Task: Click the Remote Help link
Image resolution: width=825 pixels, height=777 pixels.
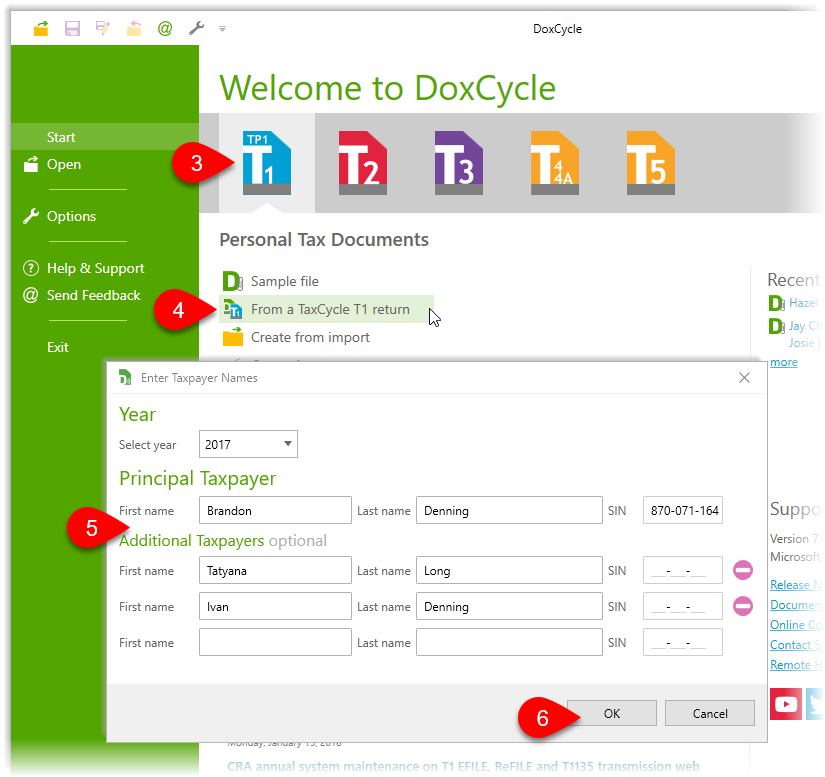Action: pyautogui.click(x=796, y=664)
